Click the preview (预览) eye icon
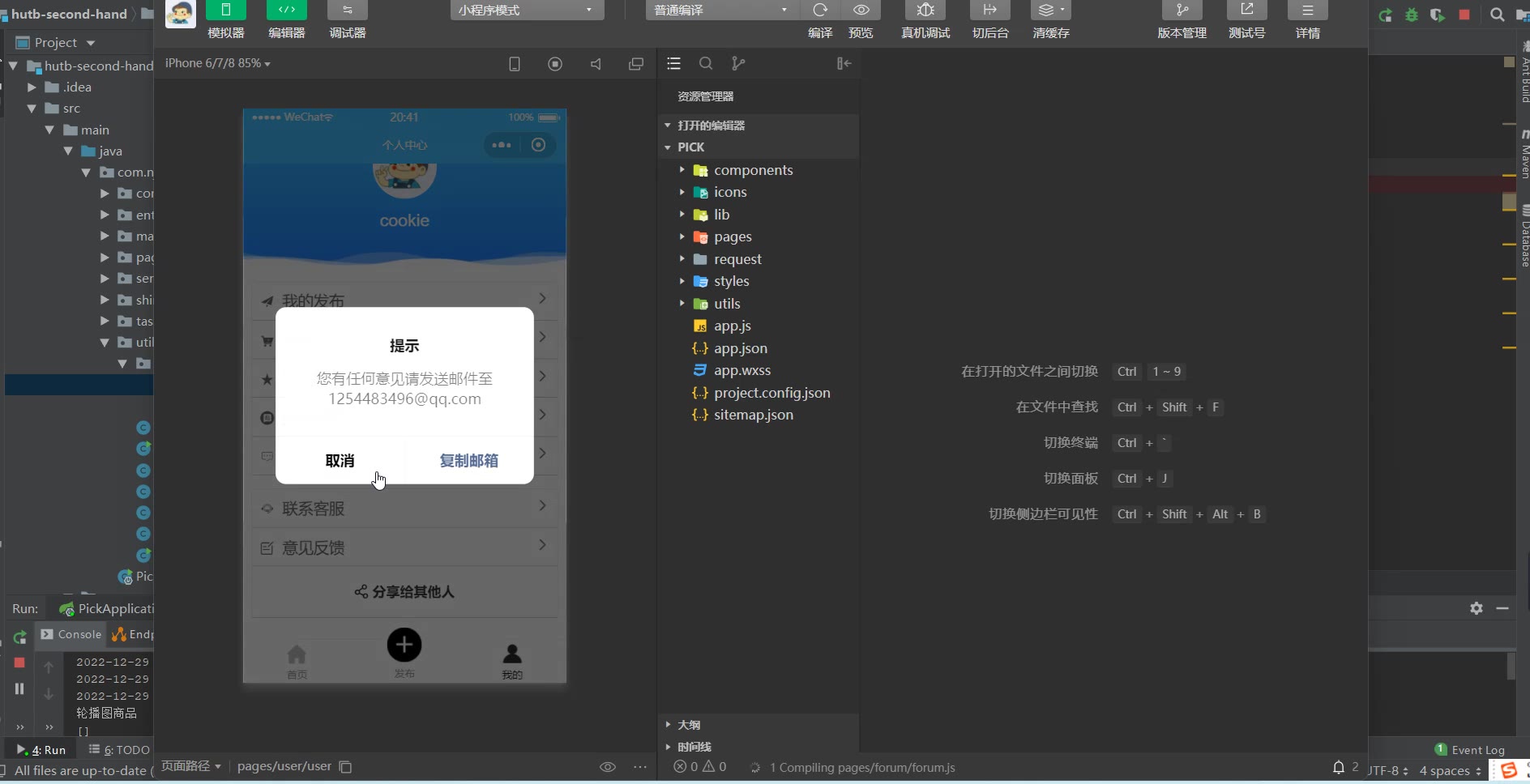Image resolution: width=1530 pixels, height=784 pixels. coord(861,11)
